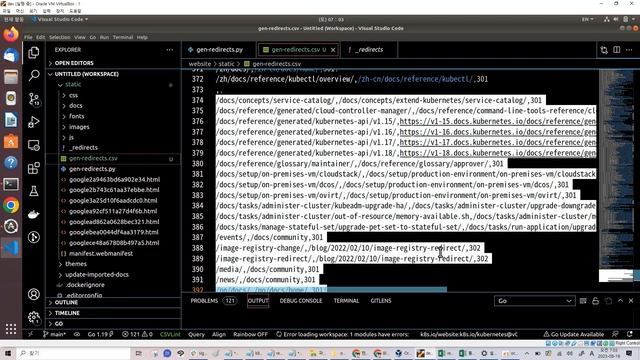Open the Manage gear in activity bar
This screenshot has height=360, width=640.
(x=34, y=317)
